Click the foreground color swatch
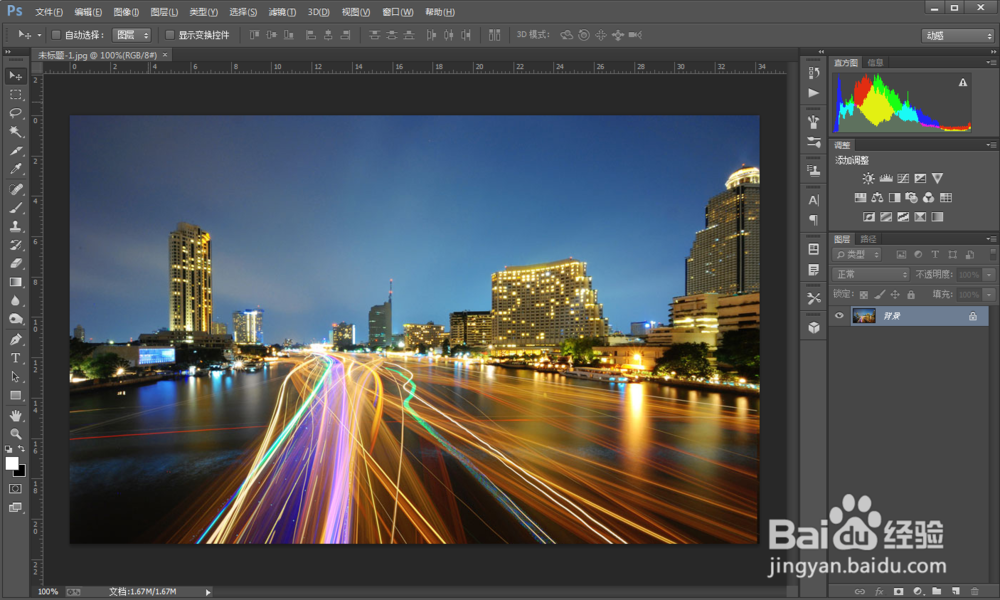The height and width of the screenshot is (600, 1000). click(12, 464)
